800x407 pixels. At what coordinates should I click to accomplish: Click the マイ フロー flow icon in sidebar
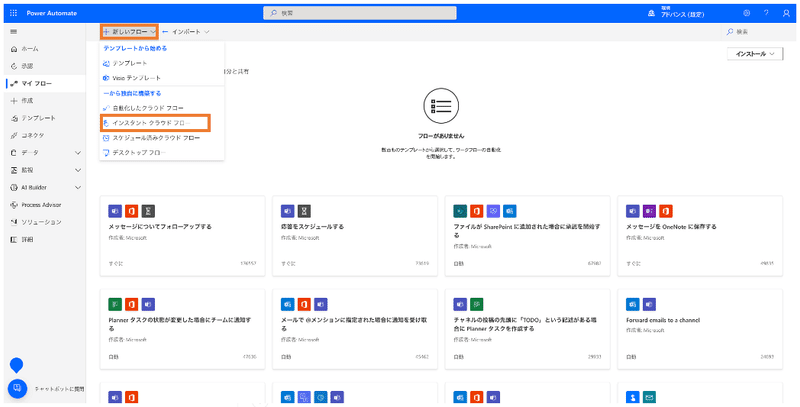pyautogui.click(x=14, y=84)
